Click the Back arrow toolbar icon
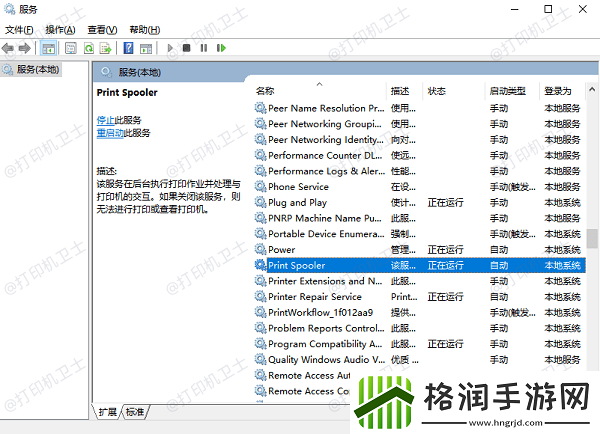This screenshot has width=600, height=434. point(8,48)
